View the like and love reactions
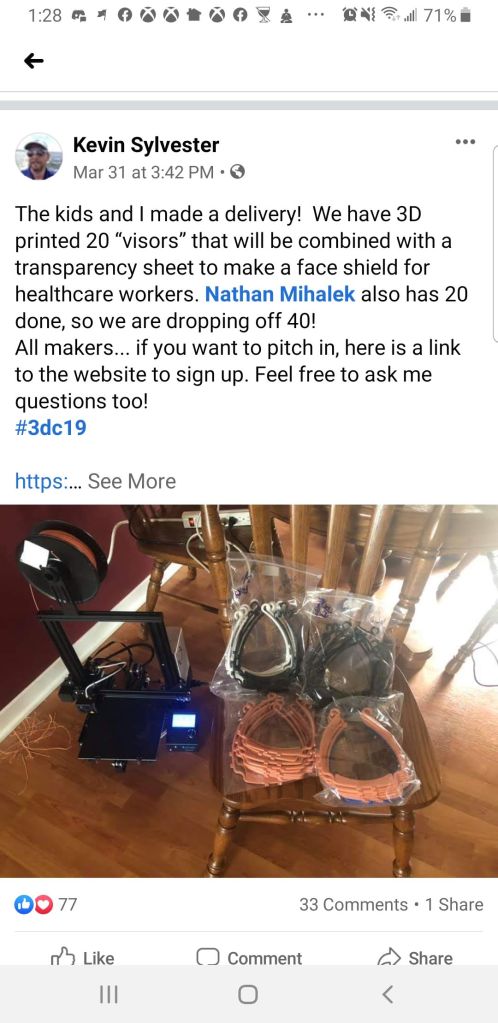Viewport: 498px width, 1023px height. (x=46, y=904)
